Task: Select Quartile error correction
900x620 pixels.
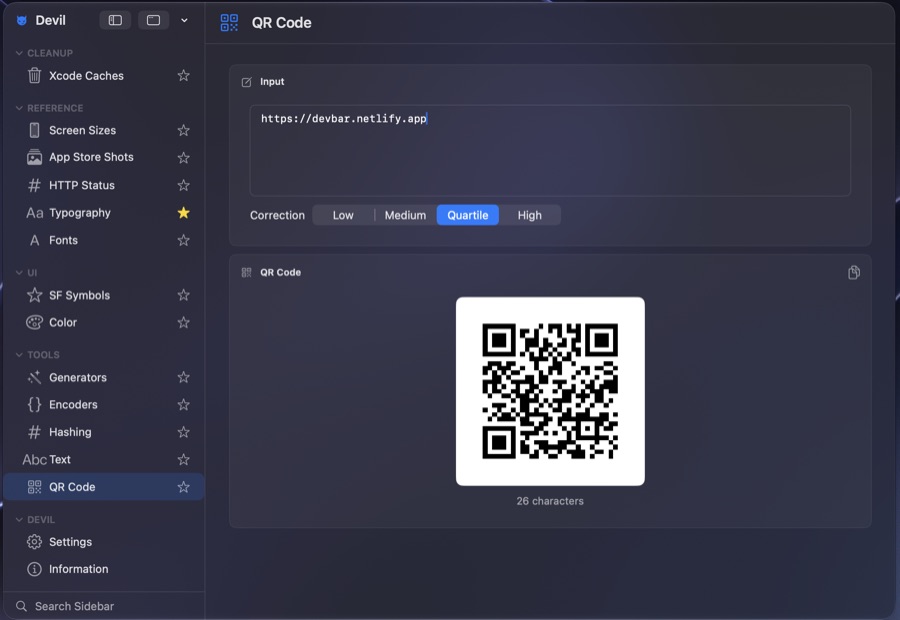Action: pyautogui.click(x=468, y=215)
